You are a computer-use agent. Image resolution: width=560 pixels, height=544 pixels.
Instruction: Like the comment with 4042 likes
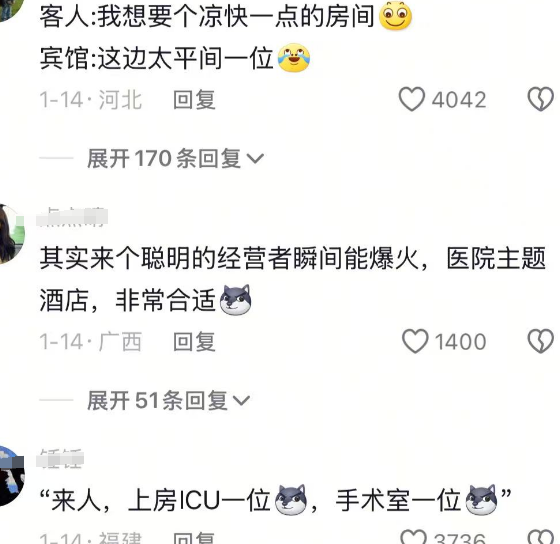[411, 99]
